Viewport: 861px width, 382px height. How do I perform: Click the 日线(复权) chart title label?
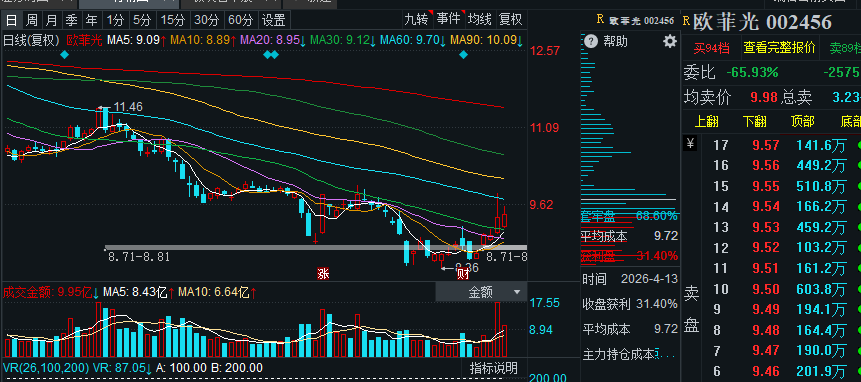click(31, 40)
